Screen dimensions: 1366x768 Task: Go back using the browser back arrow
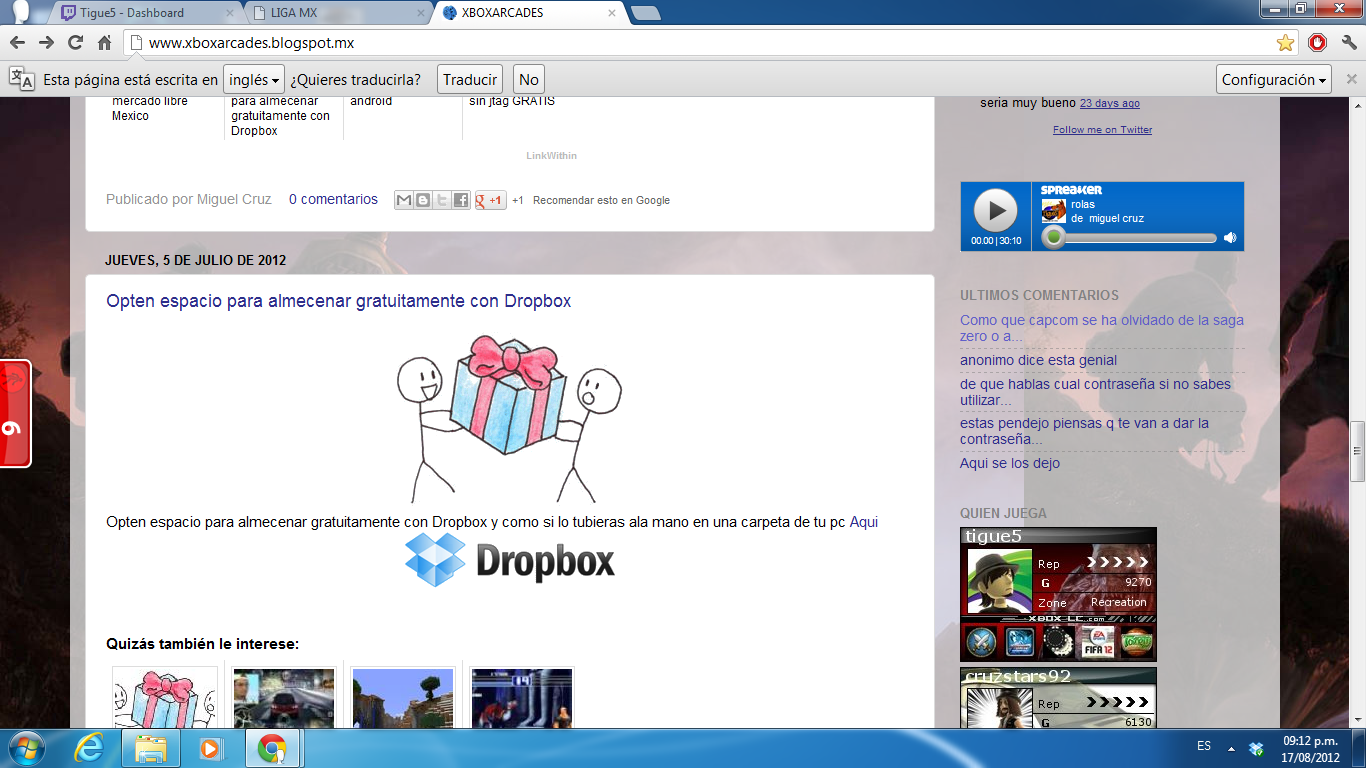(x=17, y=43)
